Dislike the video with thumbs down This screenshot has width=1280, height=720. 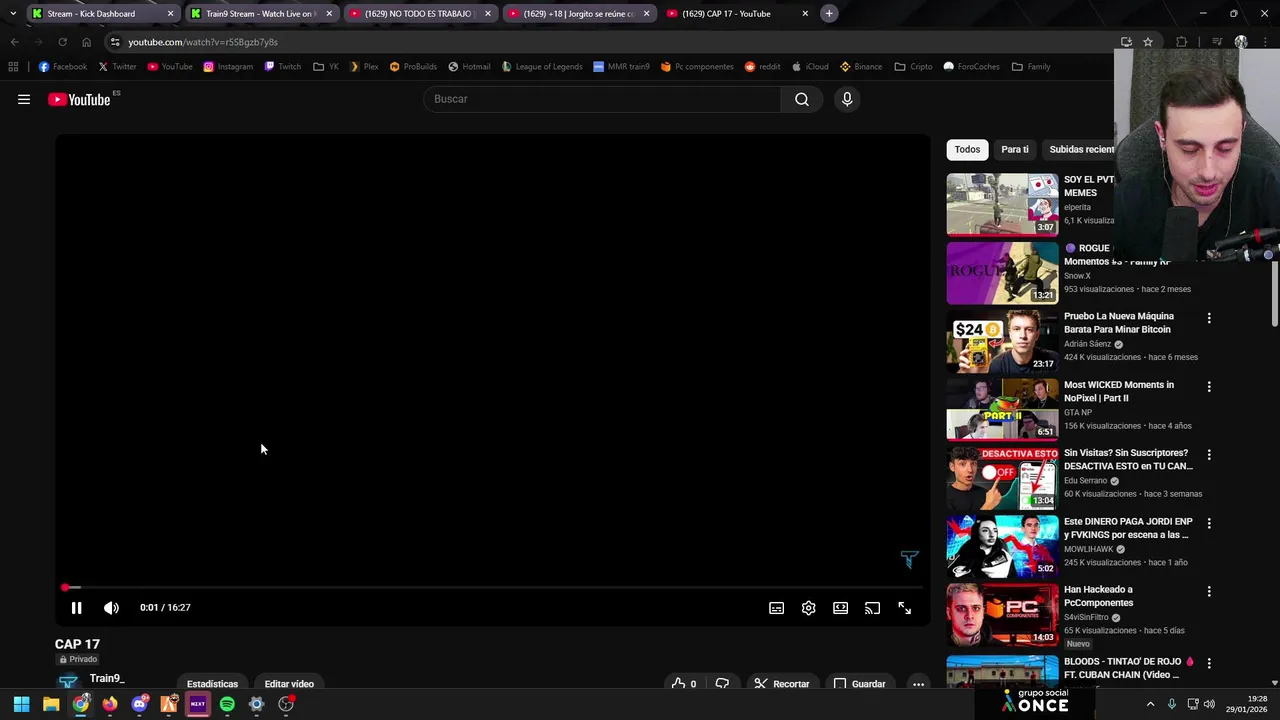pos(722,684)
